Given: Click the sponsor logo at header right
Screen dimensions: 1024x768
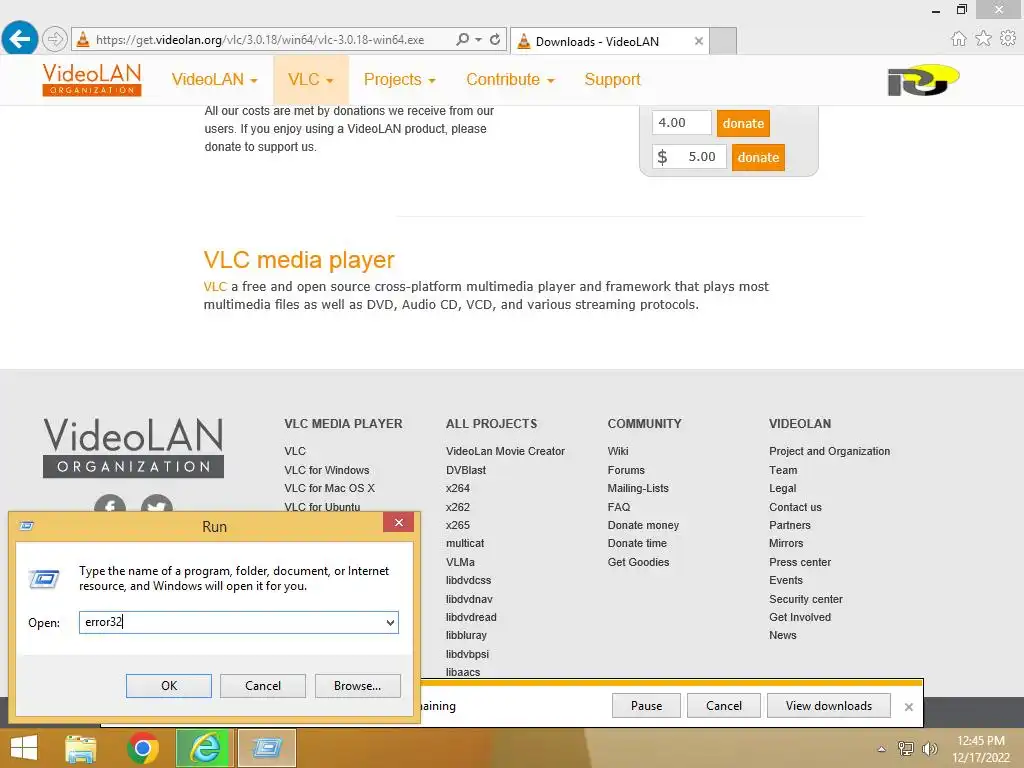Looking at the screenshot, I should click(923, 80).
